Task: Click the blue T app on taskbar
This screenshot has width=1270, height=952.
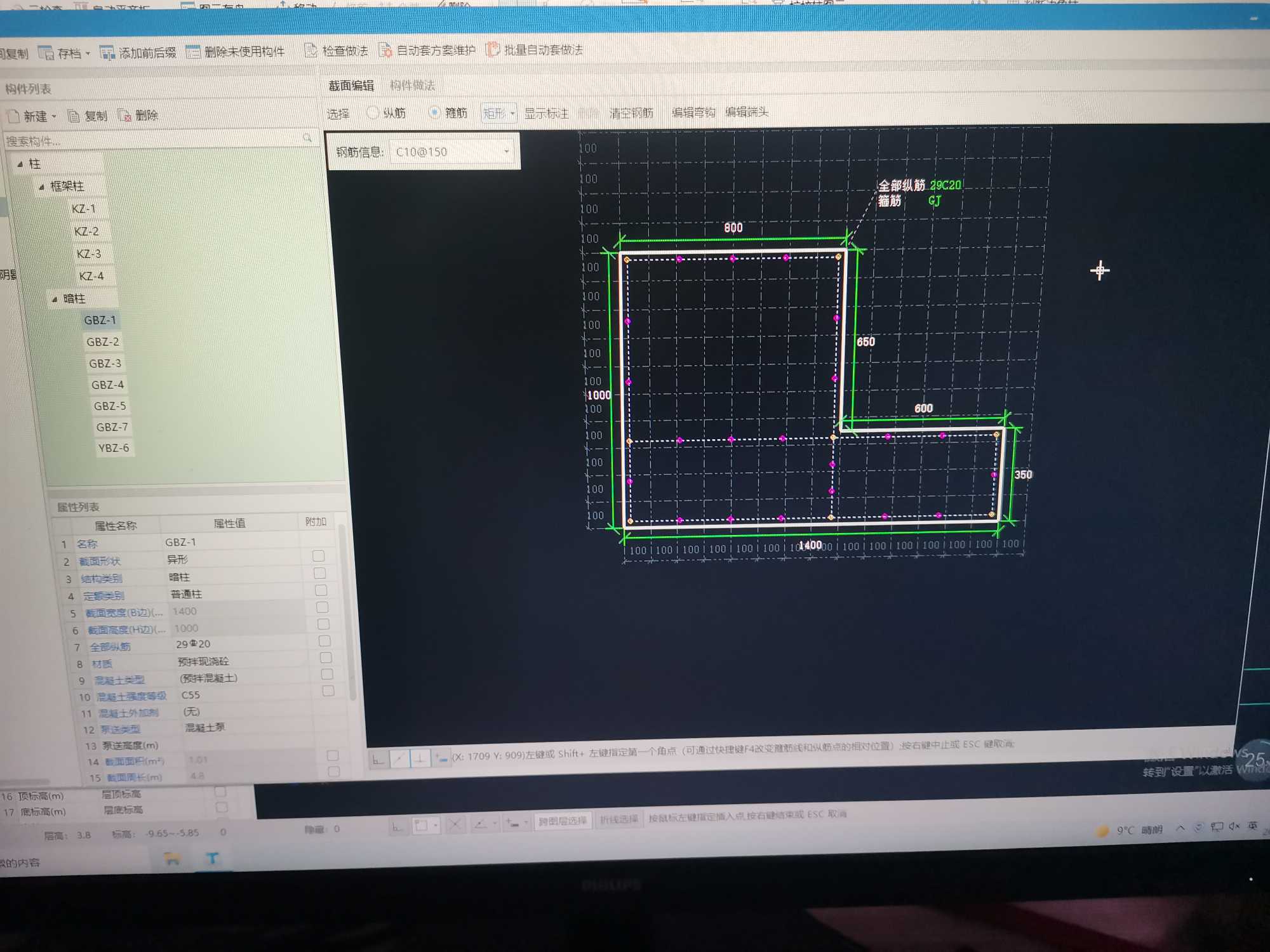Action: point(213,859)
